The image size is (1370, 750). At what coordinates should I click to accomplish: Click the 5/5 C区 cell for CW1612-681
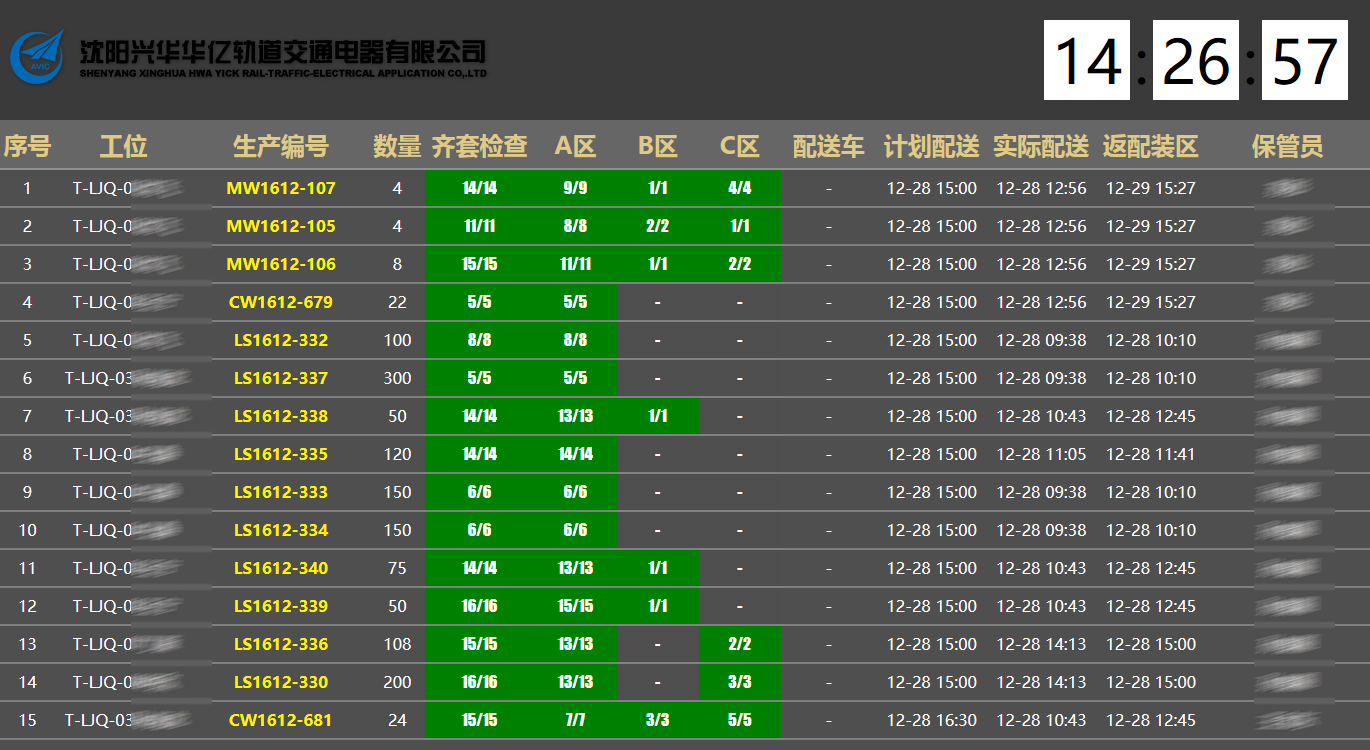pyautogui.click(x=739, y=720)
